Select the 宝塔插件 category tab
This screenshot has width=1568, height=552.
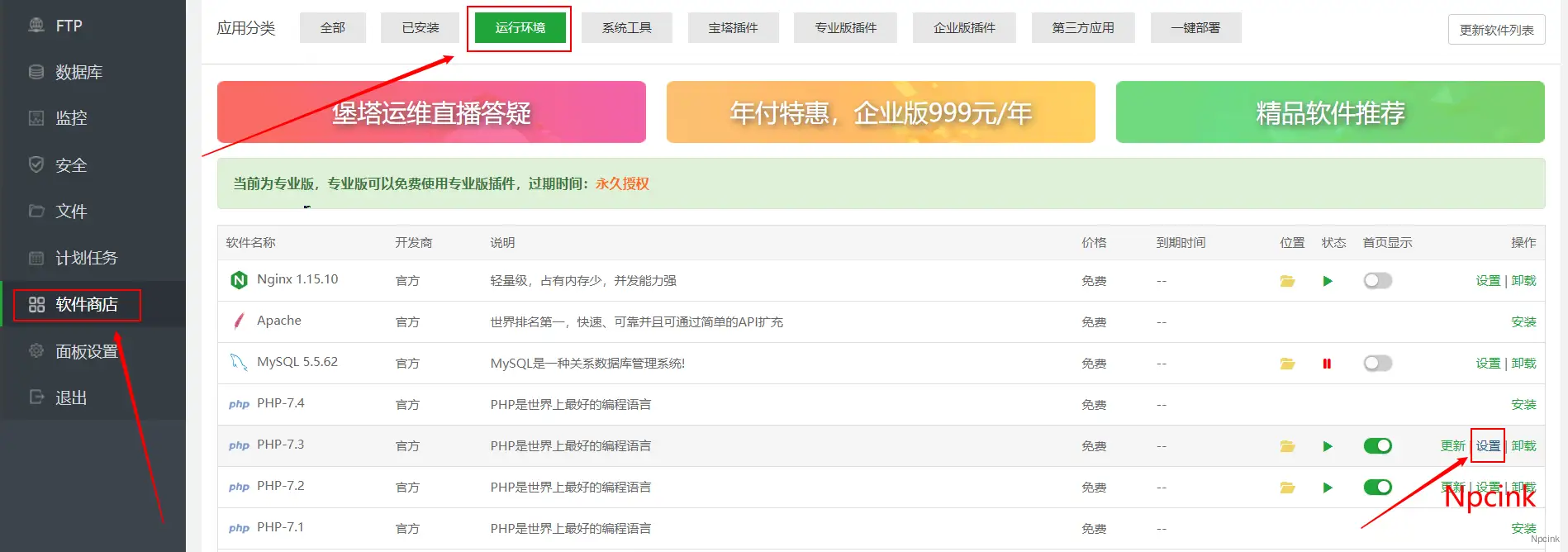pyautogui.click(x=733, y=27)
